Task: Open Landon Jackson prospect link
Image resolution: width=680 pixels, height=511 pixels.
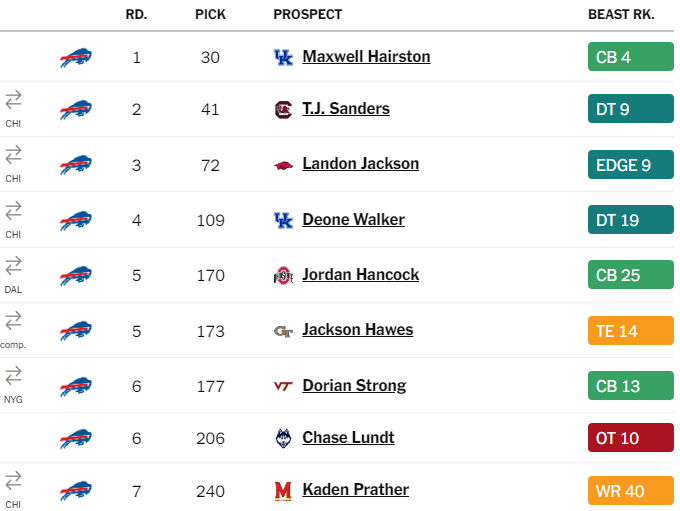Action: click(361, 164)
